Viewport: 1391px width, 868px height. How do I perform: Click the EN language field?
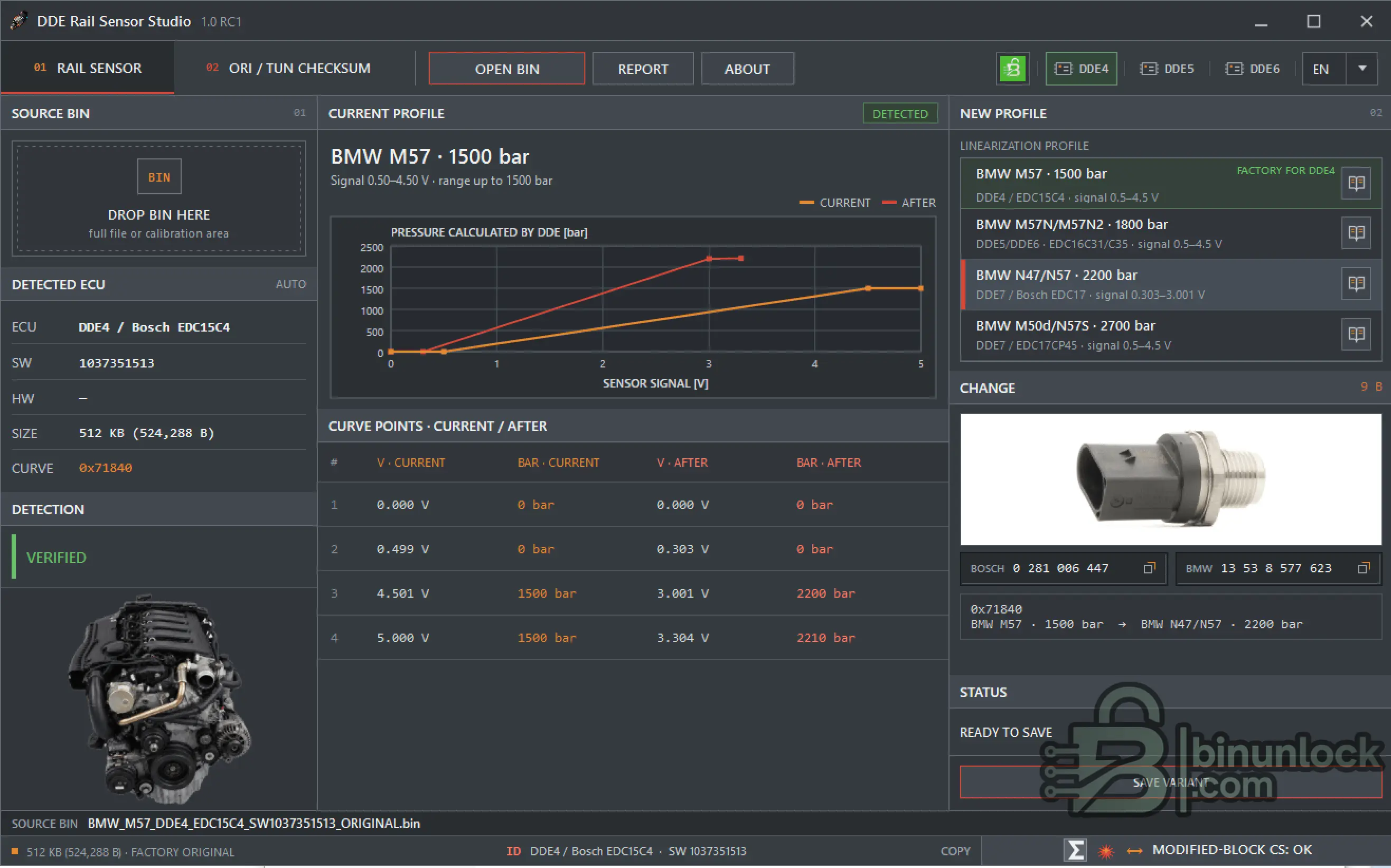[x=1324, y=69]
